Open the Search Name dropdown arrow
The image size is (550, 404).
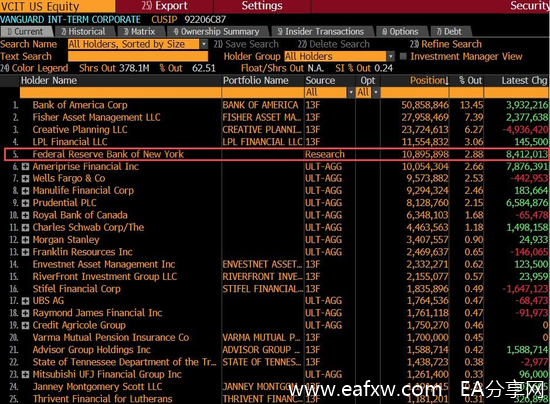203,44
